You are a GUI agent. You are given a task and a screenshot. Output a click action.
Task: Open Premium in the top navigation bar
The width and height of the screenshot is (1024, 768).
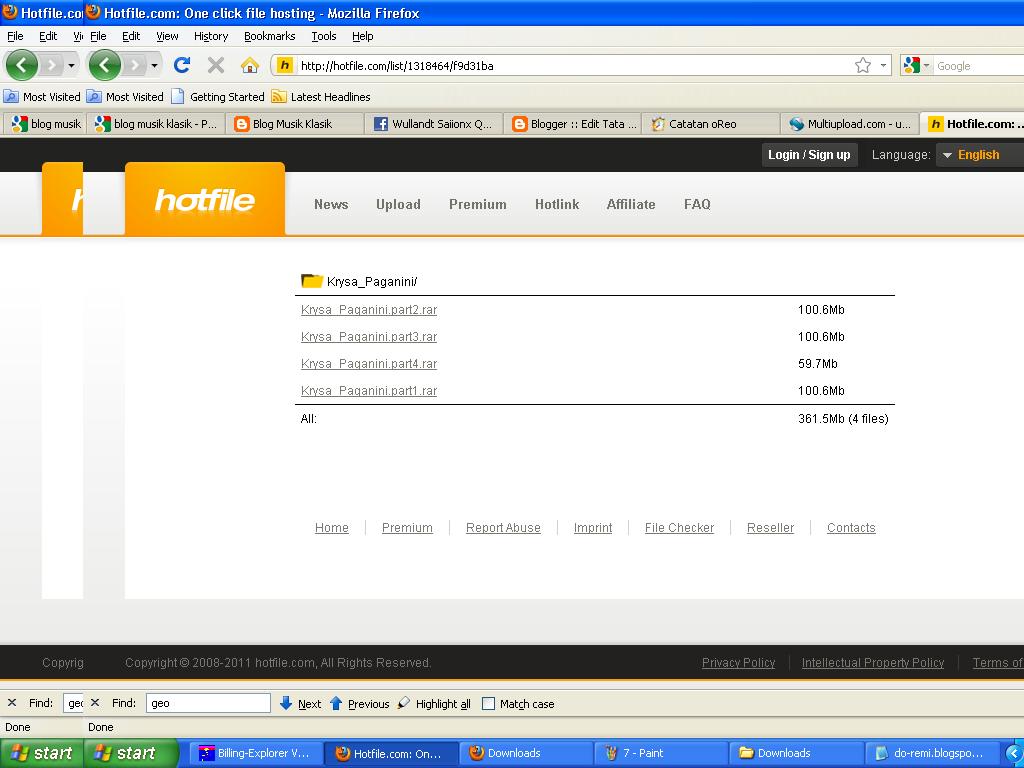(x=478, y=204)
